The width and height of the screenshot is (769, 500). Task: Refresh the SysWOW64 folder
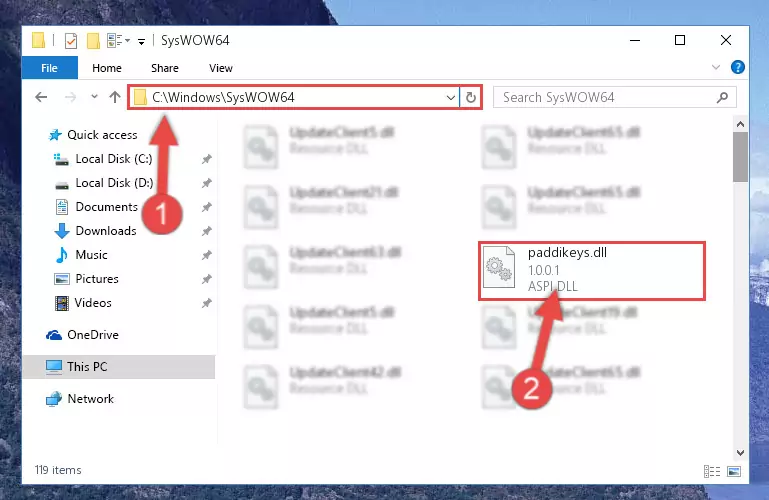pyautogui.click(x=471, y=98)
